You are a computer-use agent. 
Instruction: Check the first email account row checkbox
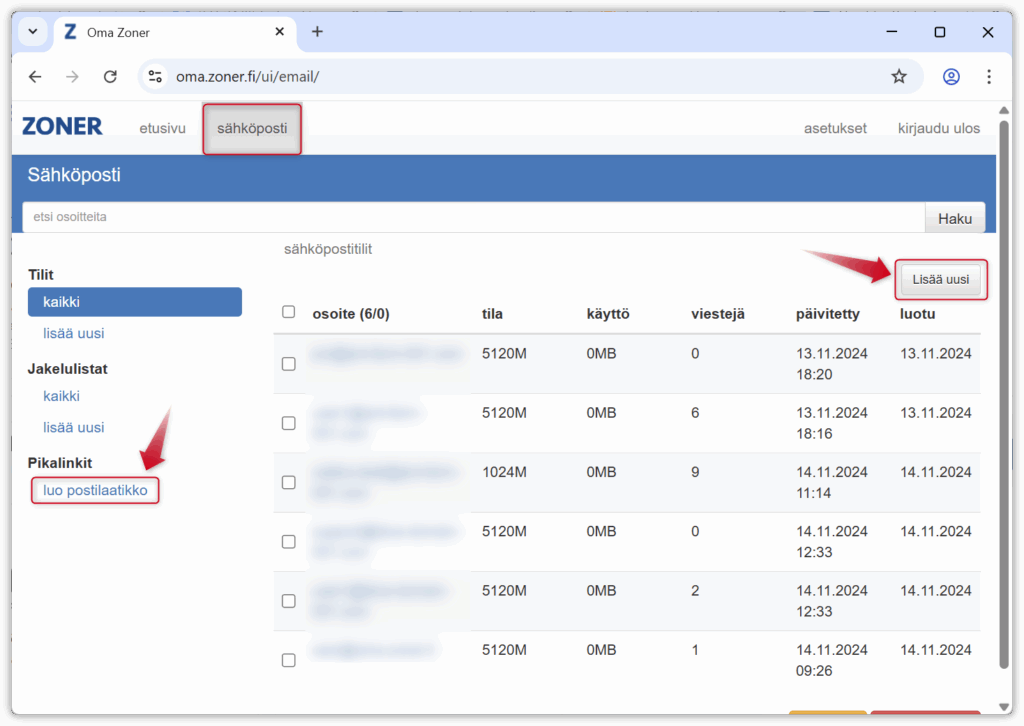pos(289,364)
